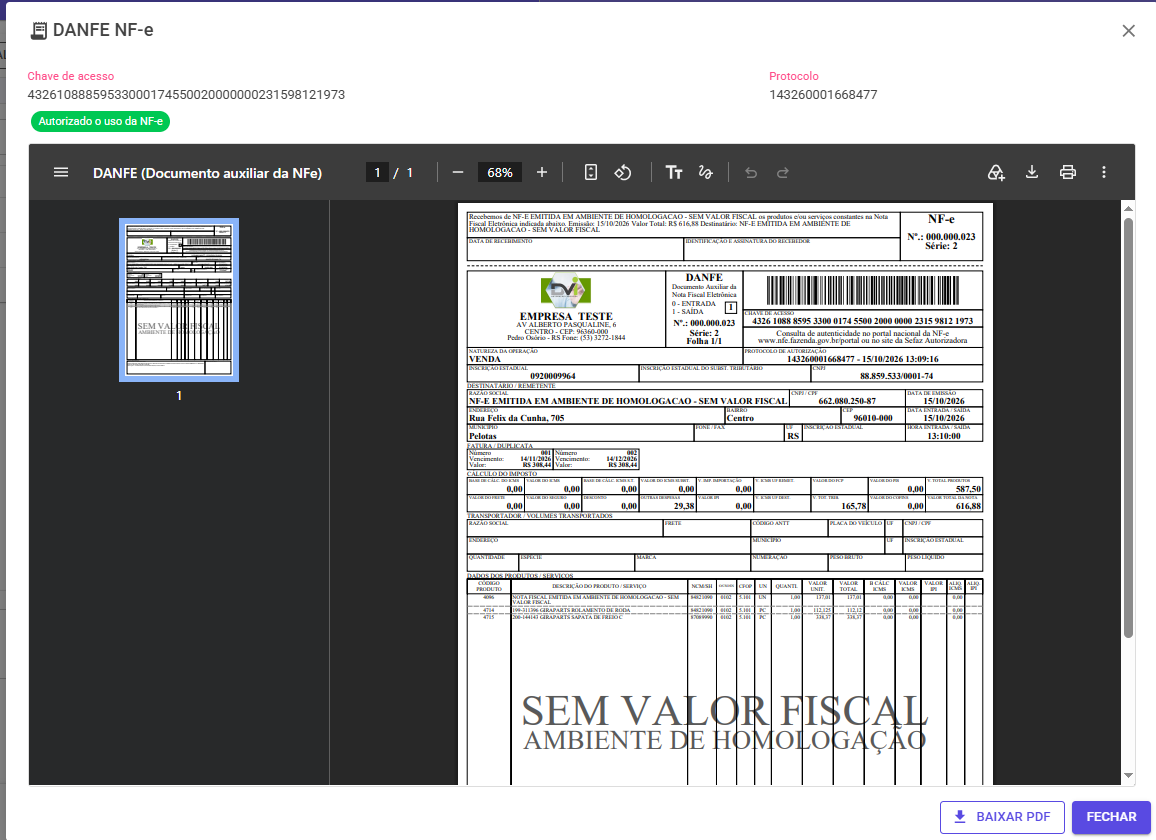Edit the 68% zoom level field

point(500,173)
